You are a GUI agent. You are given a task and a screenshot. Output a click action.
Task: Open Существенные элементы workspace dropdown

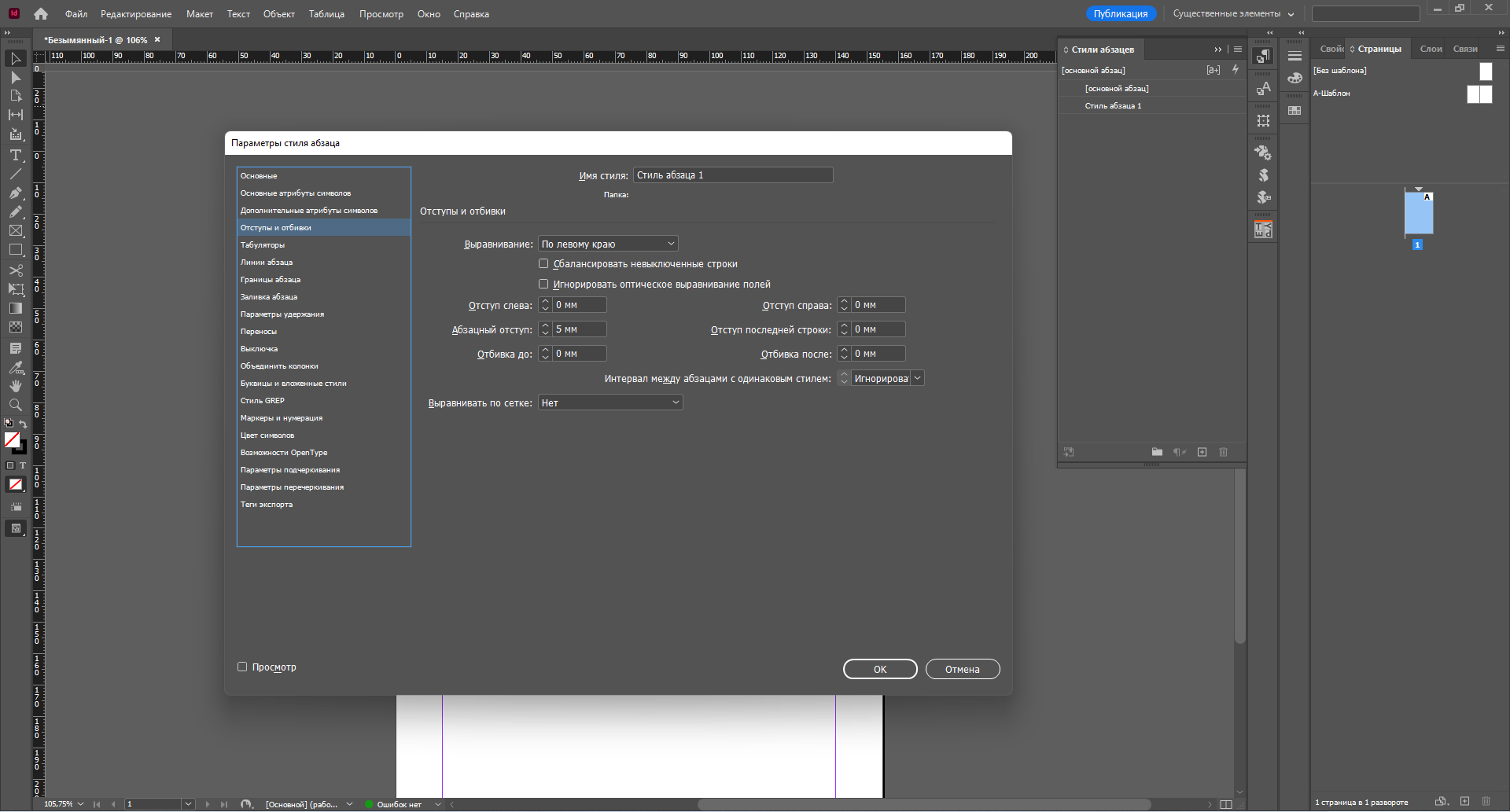[1232, 14]
